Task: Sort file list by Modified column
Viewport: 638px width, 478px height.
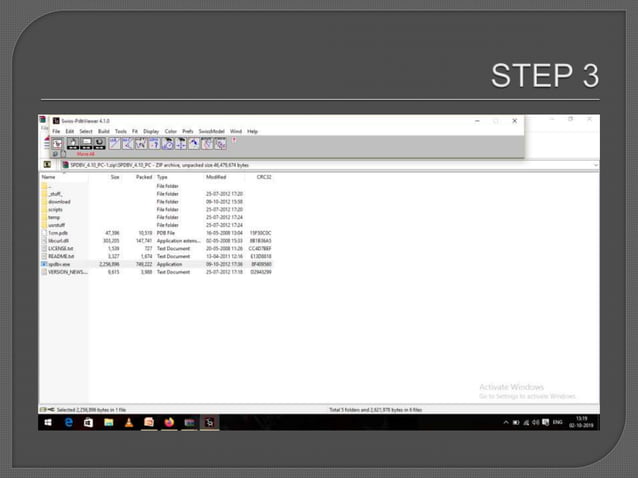Action: 216,177
